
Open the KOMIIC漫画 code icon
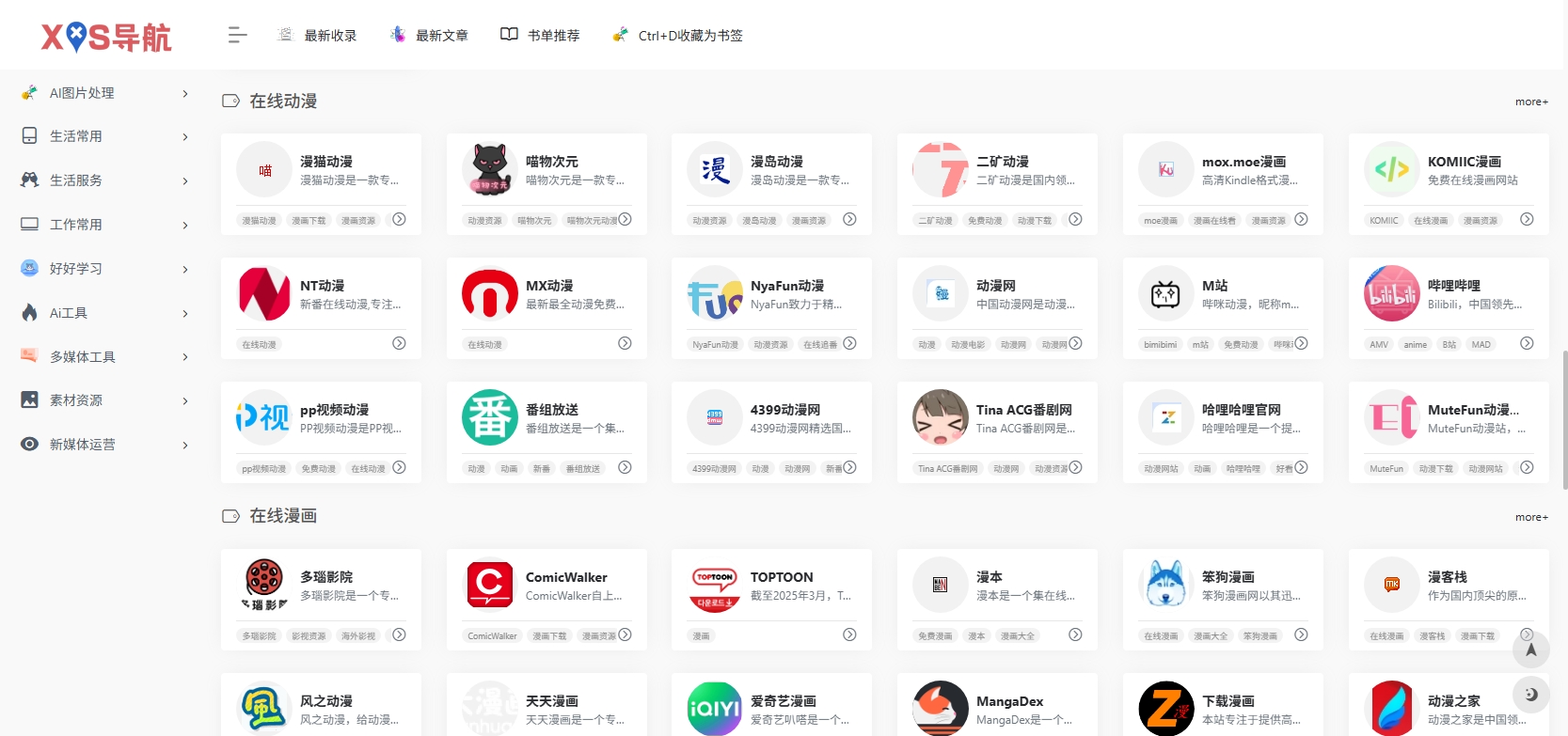[1392, 170]
